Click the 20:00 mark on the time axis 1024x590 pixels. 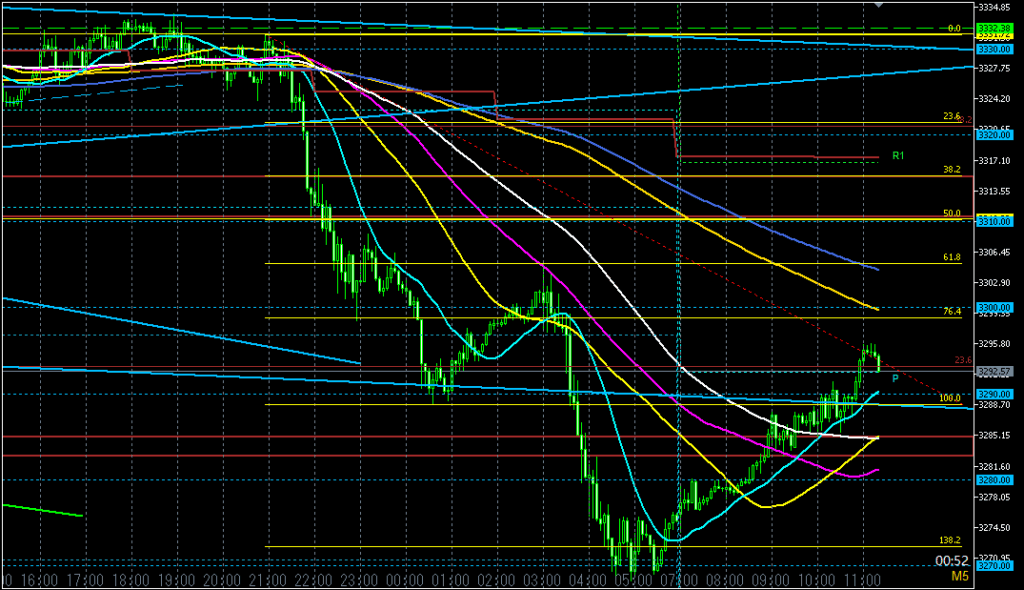[222, 580]
